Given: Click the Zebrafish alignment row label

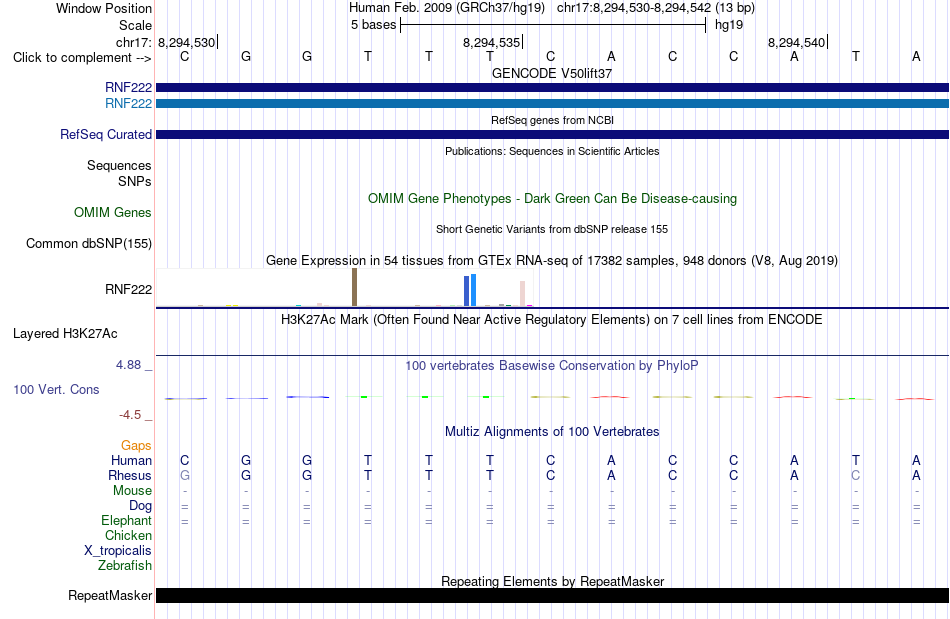Looking at the screenshot, I should click(x=125, y=565).
